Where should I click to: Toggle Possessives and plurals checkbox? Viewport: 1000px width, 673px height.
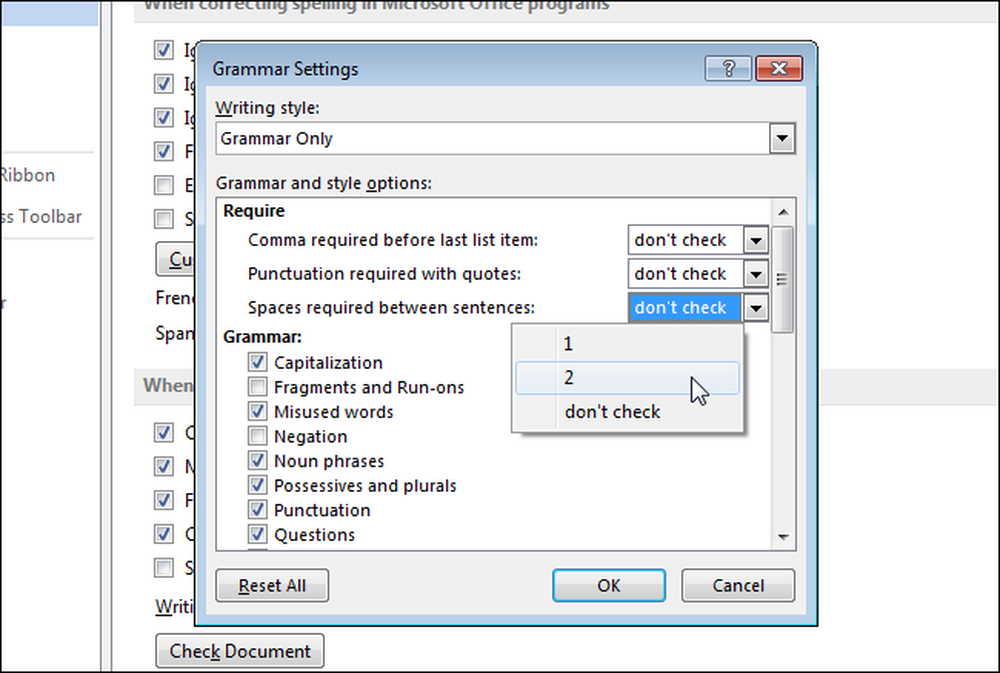pyautogui.click(x=258, y=485)
